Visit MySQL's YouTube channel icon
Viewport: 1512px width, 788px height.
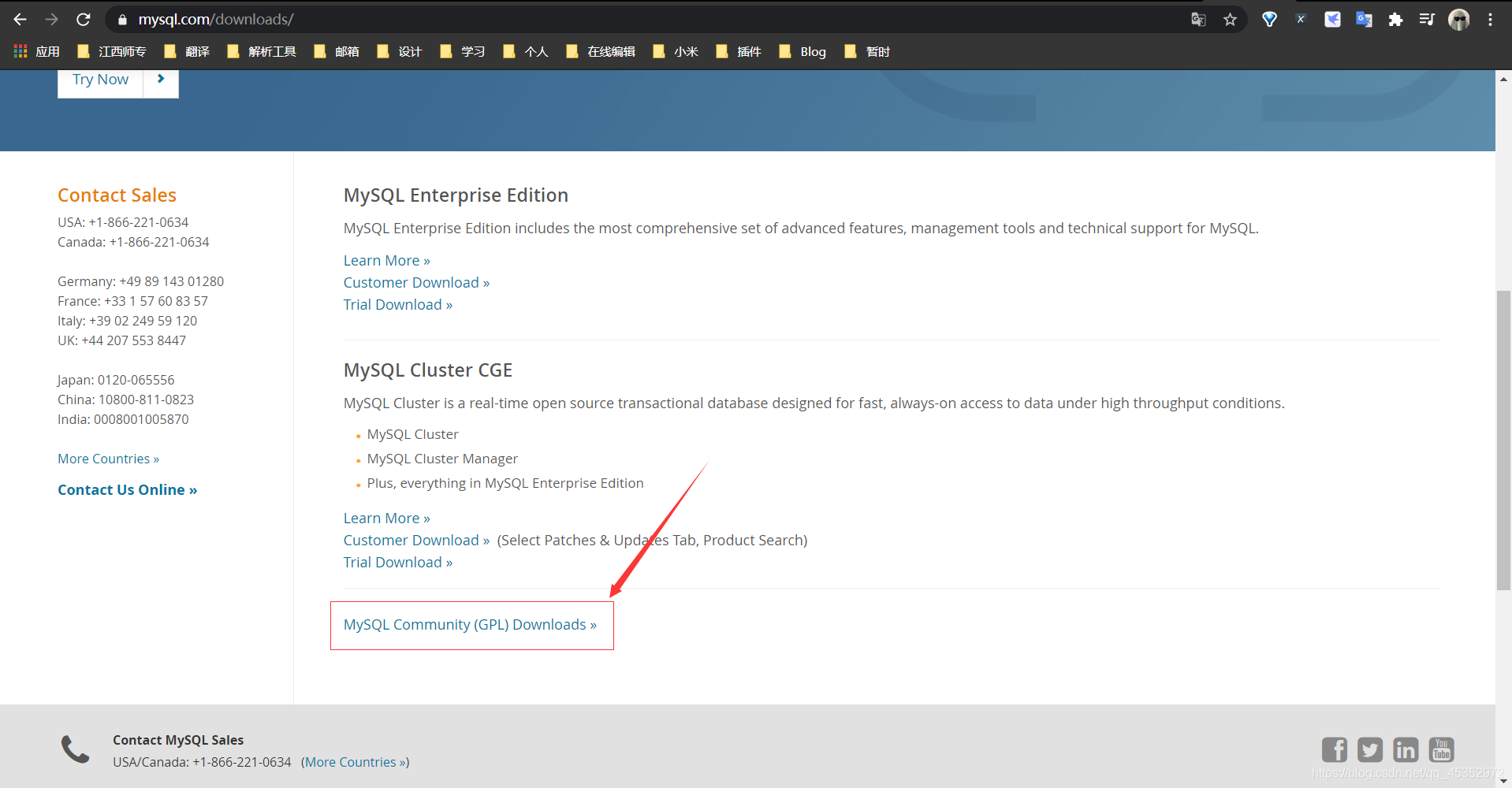[x=1442, y=749]
